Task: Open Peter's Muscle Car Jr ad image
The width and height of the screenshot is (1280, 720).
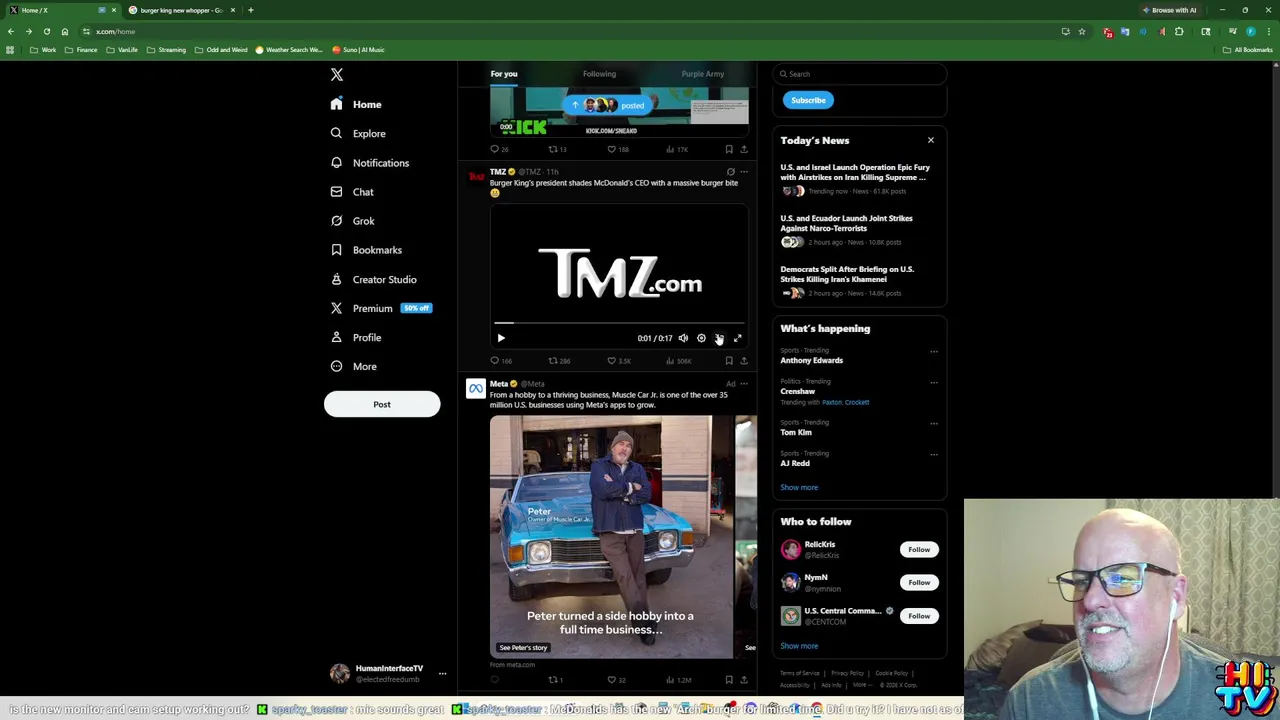Action: (611, 537)
